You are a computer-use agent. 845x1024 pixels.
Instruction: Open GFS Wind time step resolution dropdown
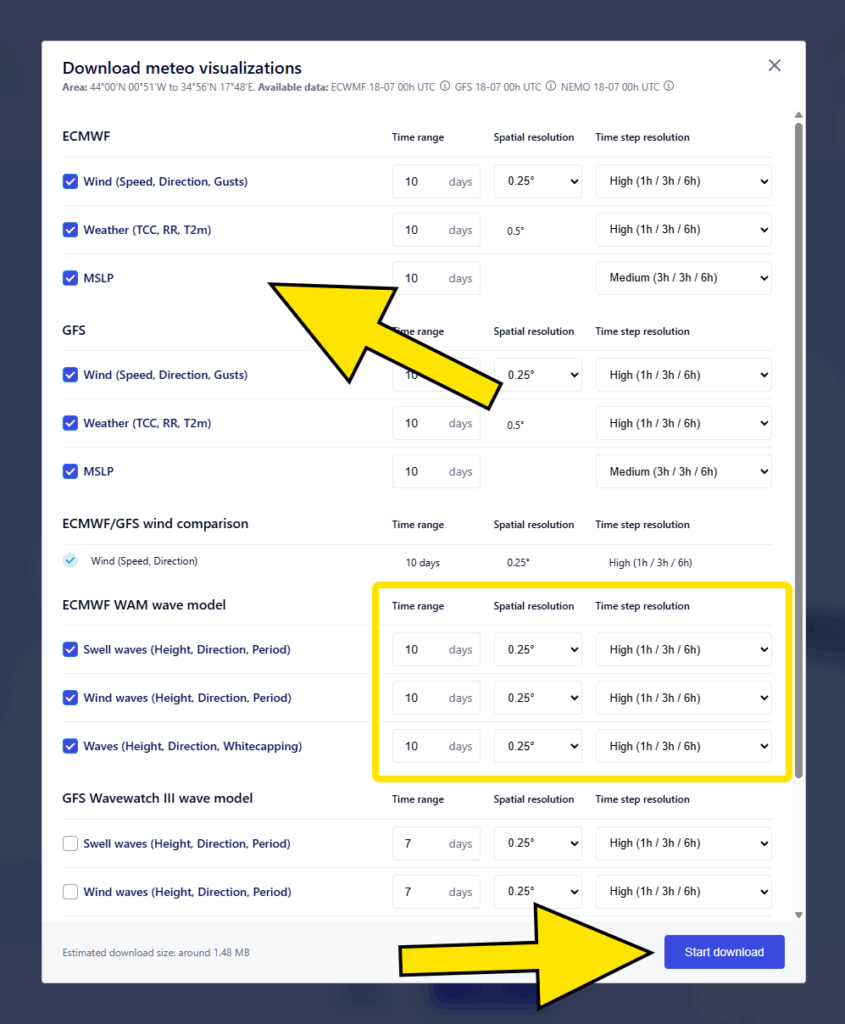684,375
